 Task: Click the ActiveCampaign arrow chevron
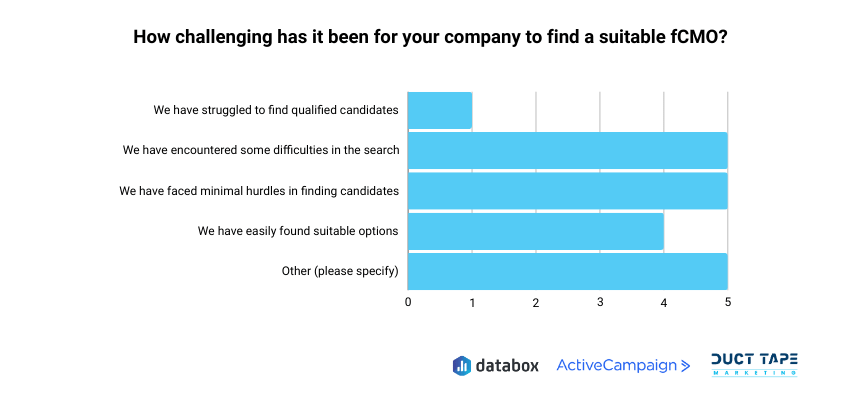pyautogui.click(x=685, y=366)
